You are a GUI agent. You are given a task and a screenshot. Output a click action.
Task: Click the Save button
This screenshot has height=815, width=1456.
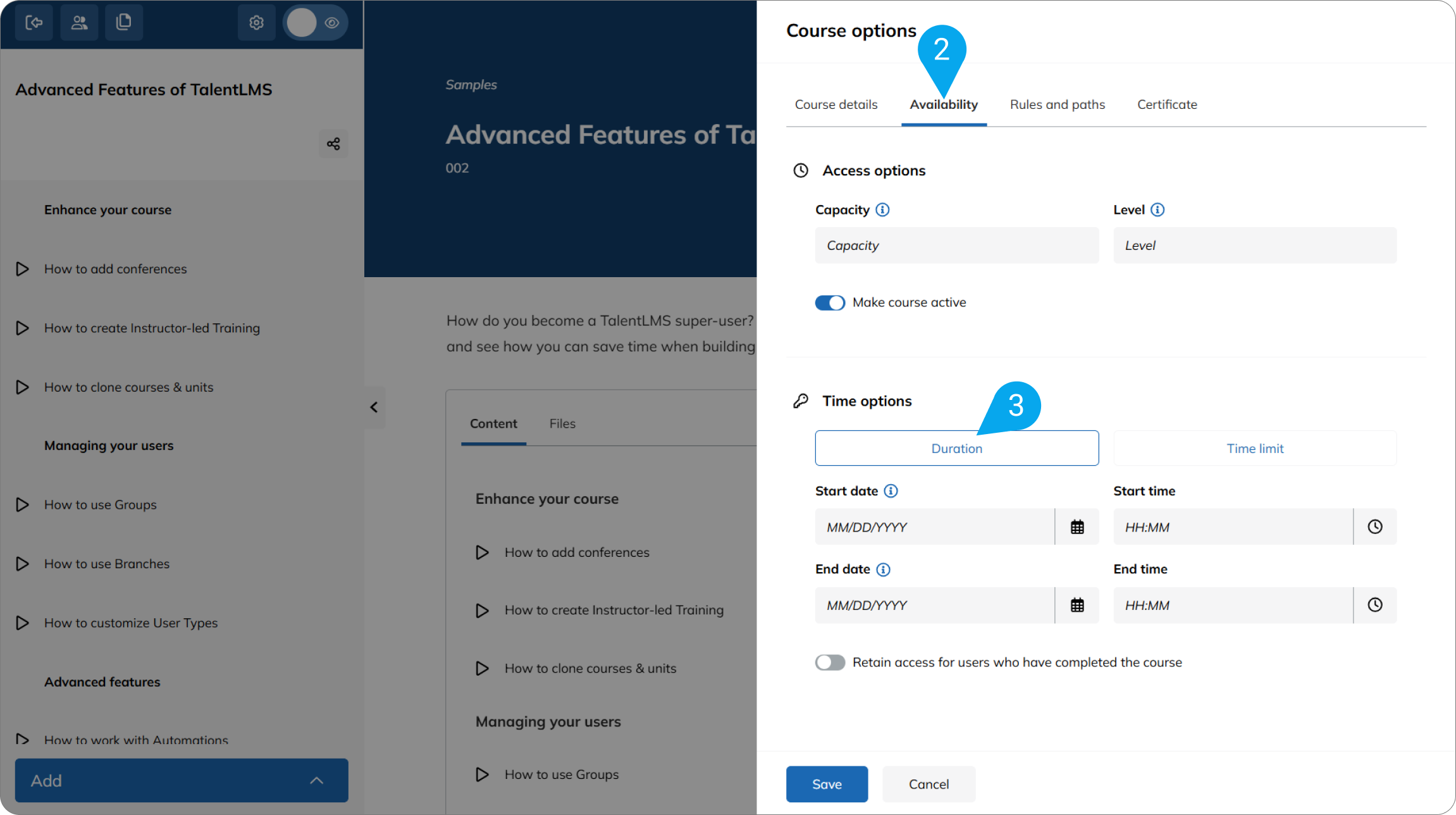[827, 785]
